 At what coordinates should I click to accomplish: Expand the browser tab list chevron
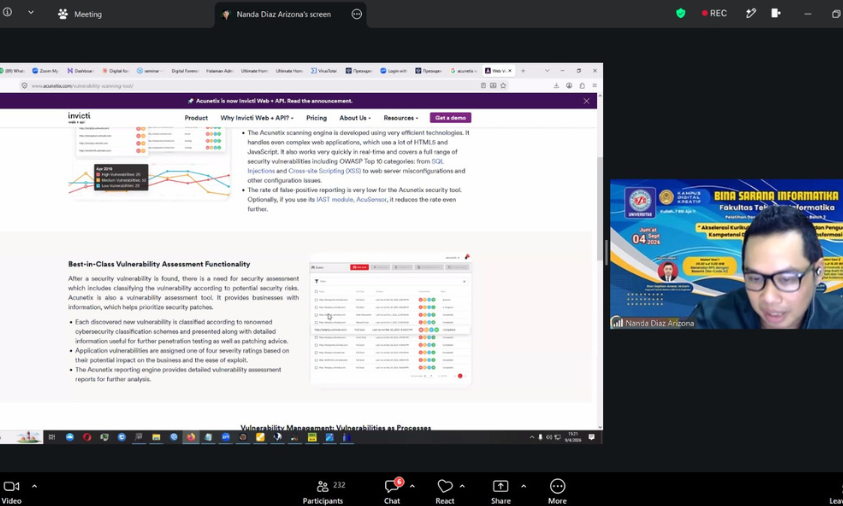[x=547, y=70]
